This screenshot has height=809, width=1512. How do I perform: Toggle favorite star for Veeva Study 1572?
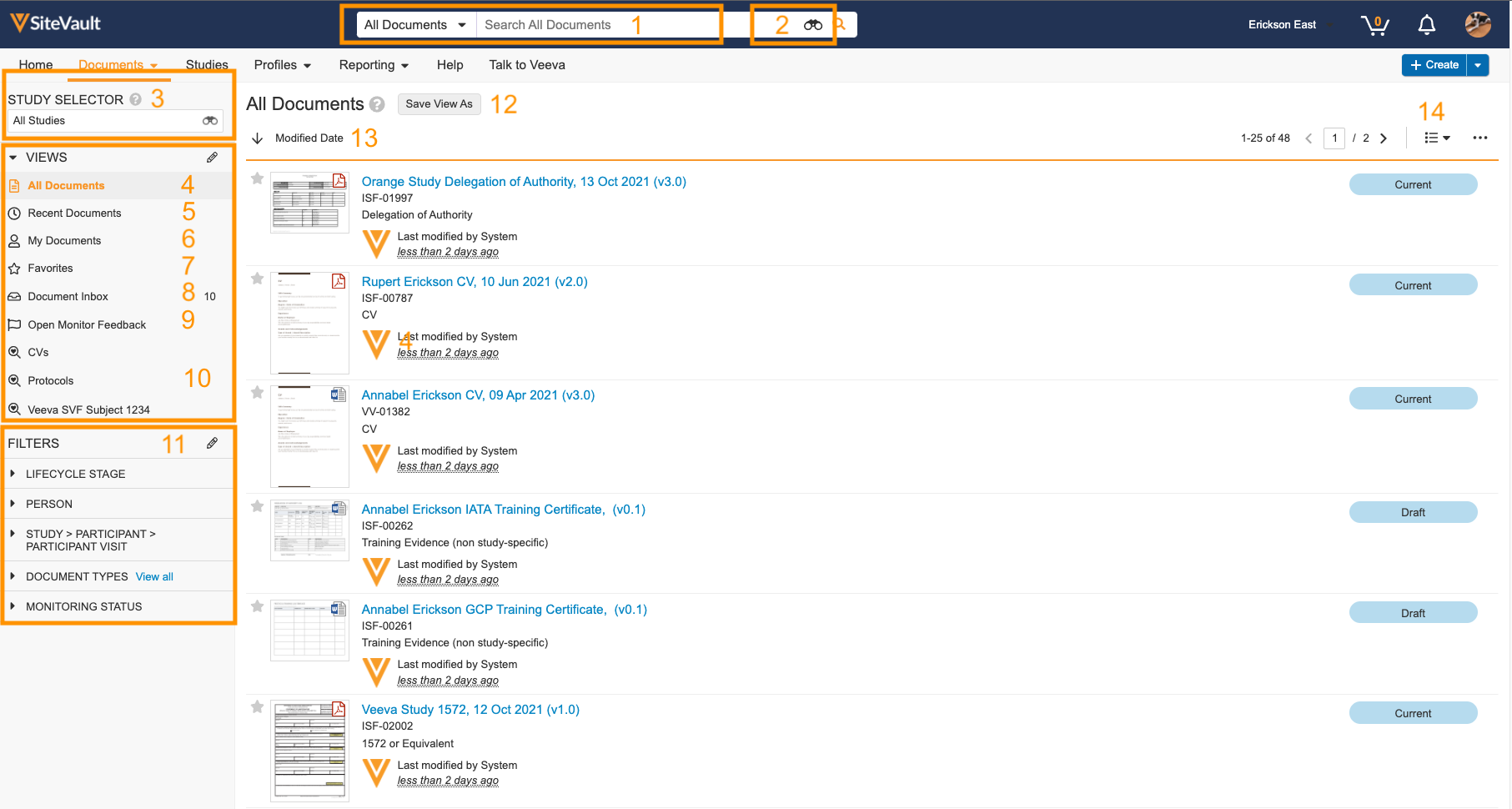pos(258,707)
